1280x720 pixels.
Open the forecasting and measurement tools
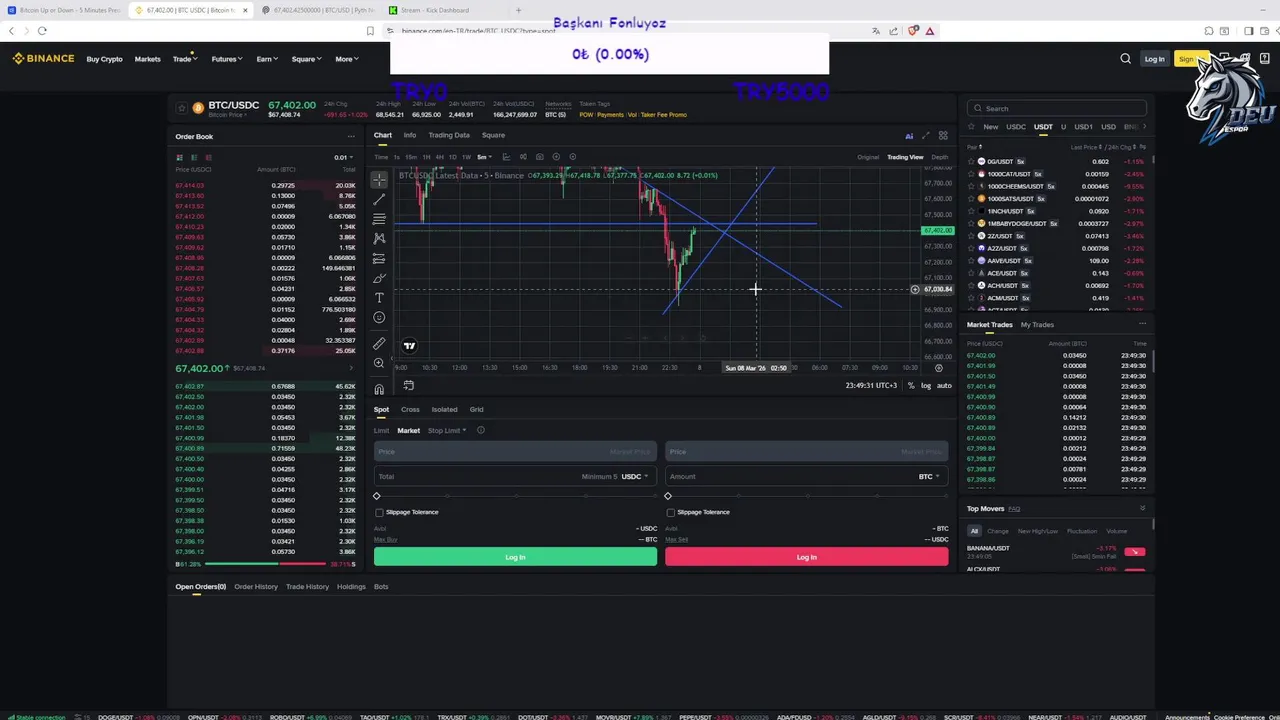(x=379, y=258)
